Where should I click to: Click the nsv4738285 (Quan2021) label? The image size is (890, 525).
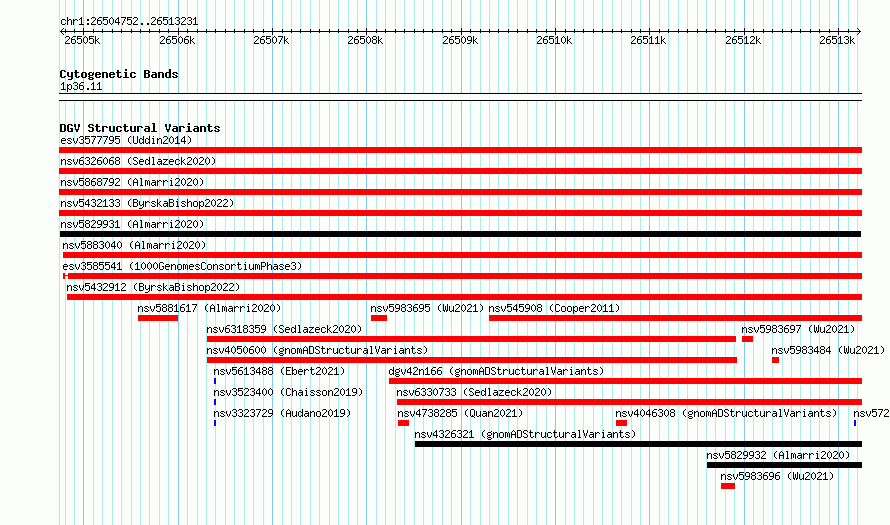(x=460, y=413)
